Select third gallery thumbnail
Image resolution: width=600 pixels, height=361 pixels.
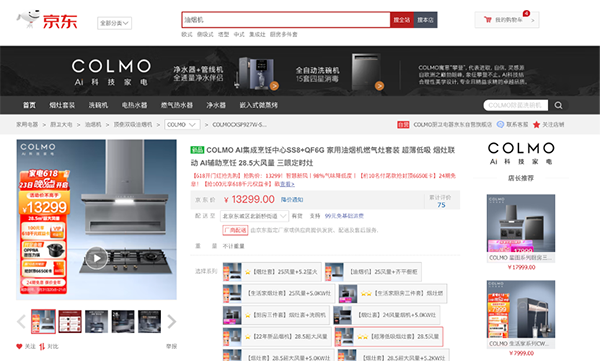coord(96,321)
